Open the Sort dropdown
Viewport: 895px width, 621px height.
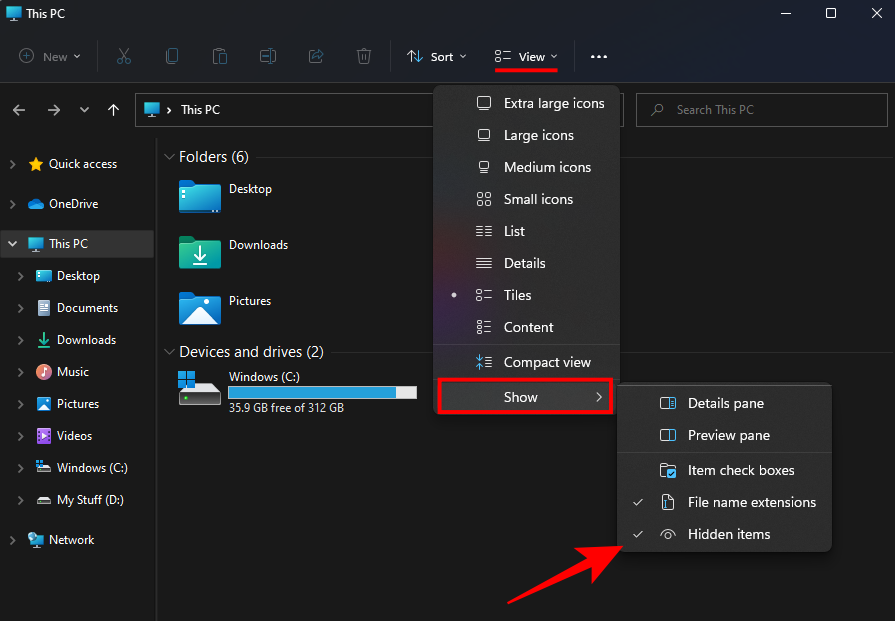pos(437,57)
